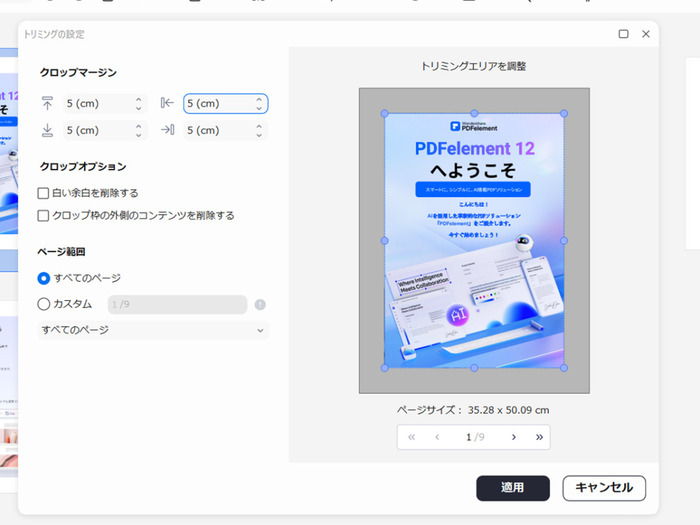Open the すべてのページ dropdown
Viewport: 700px width, 525px height.
pyautogui.click(x=153, y=330)
